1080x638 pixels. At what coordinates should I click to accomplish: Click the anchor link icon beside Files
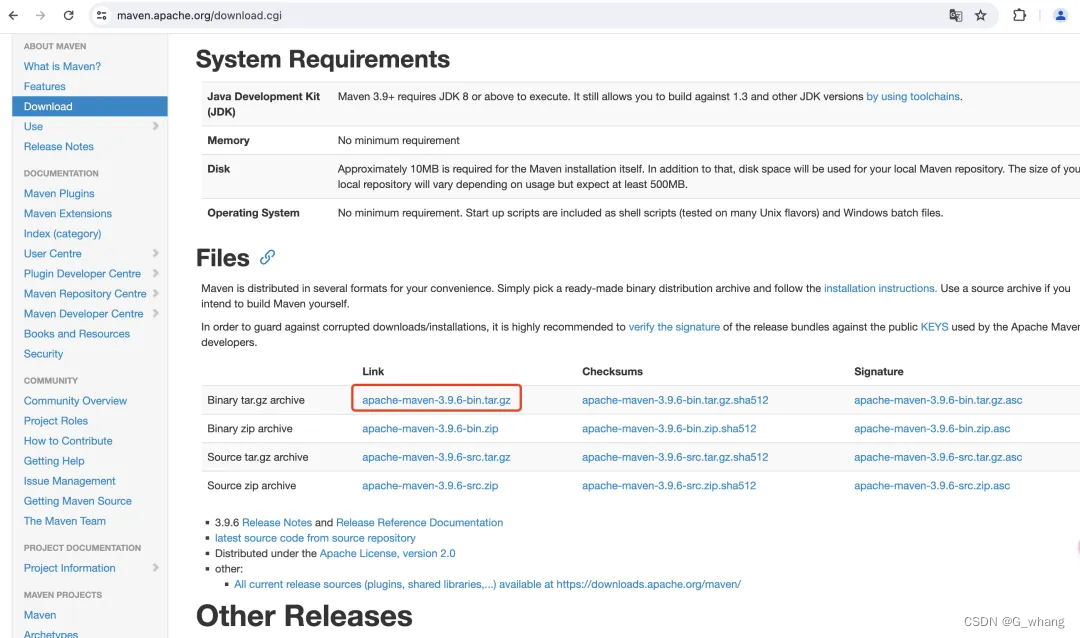(x=267, y=257)
